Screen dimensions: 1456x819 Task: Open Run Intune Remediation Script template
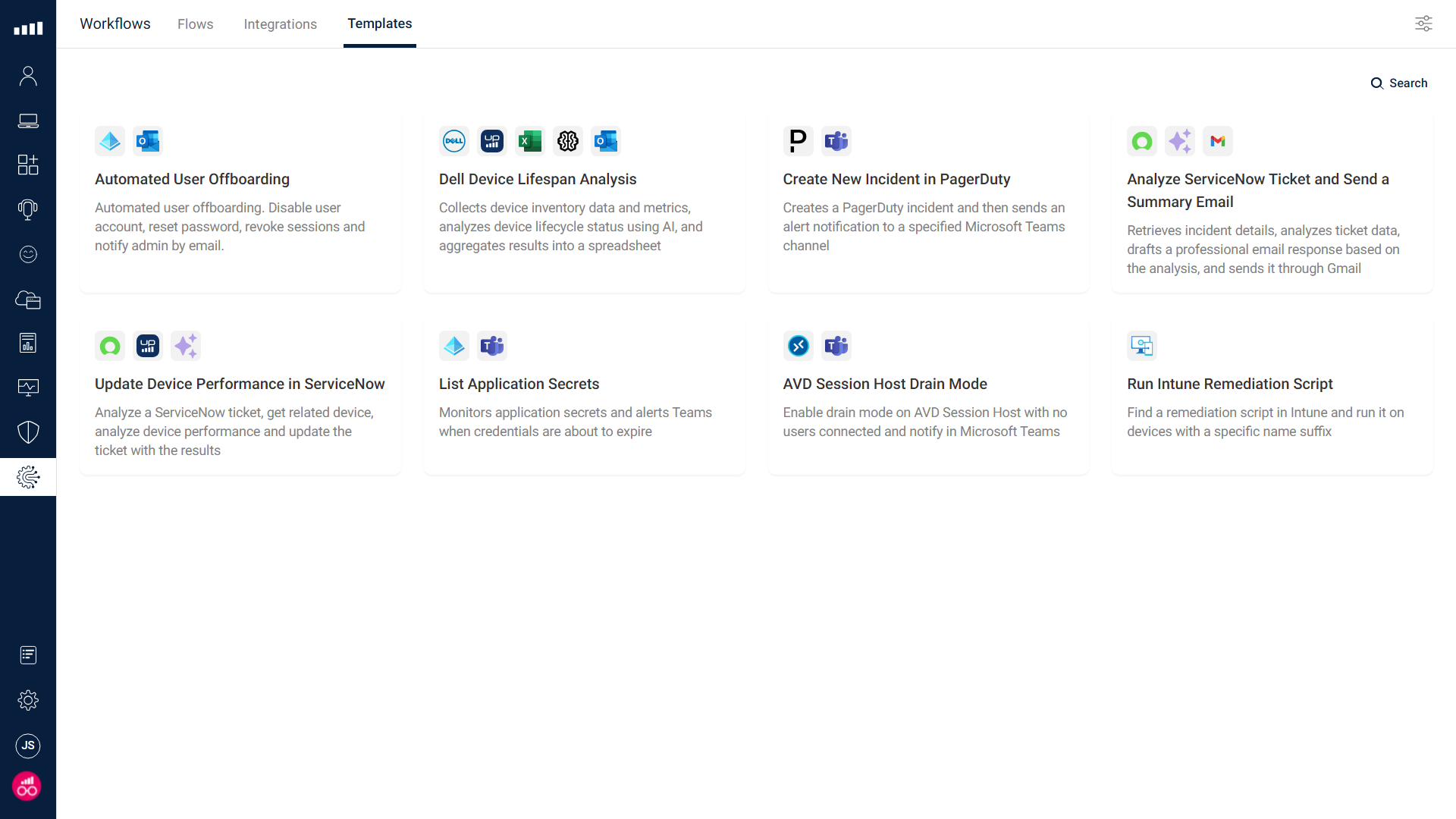click(1229, 384)
